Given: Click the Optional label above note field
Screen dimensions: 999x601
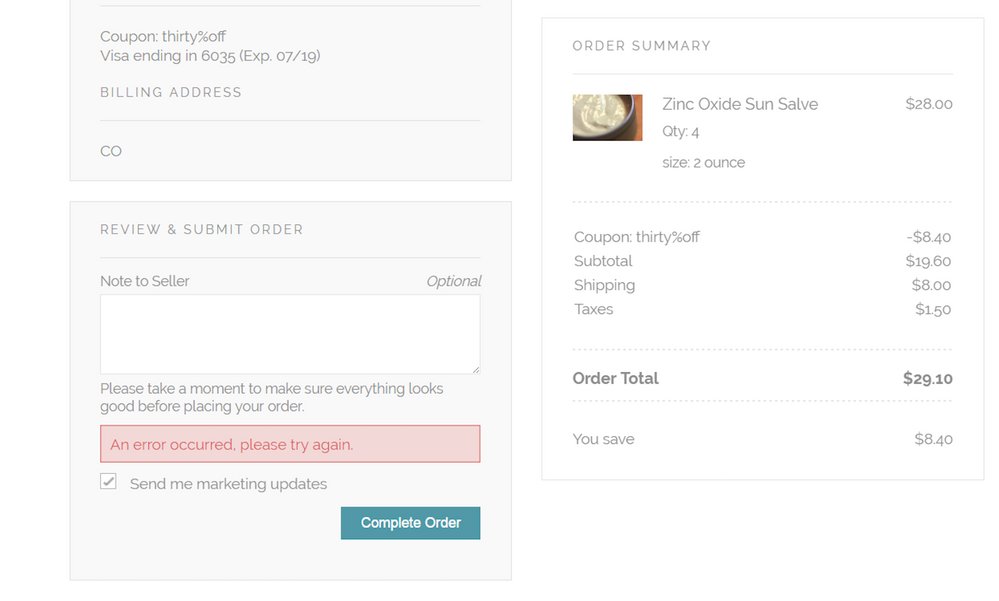Looking at the screenshot, I should (453, 281).
